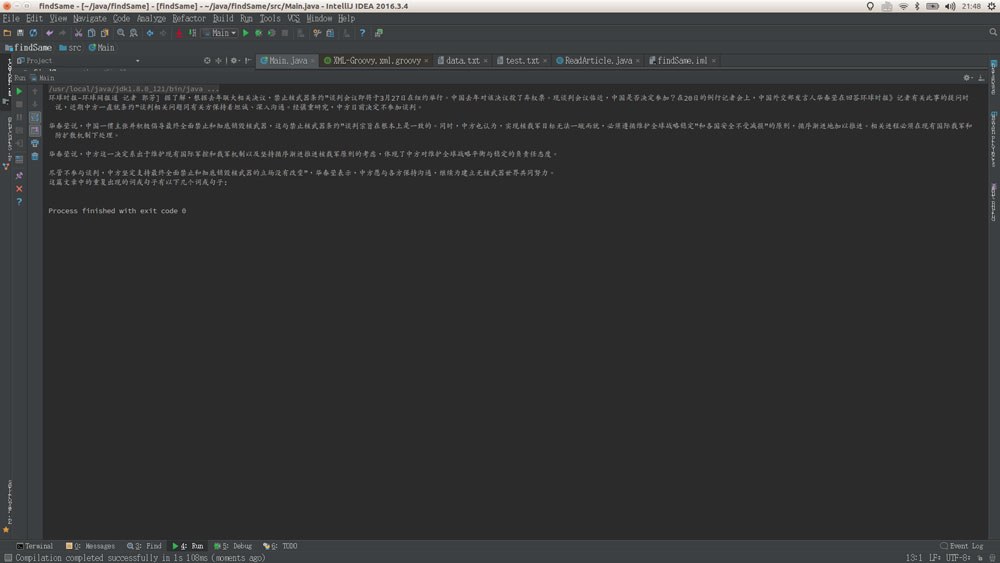Close Run panel with red X icon
This screenshot has height=563, width=1000.
point(19,188)
